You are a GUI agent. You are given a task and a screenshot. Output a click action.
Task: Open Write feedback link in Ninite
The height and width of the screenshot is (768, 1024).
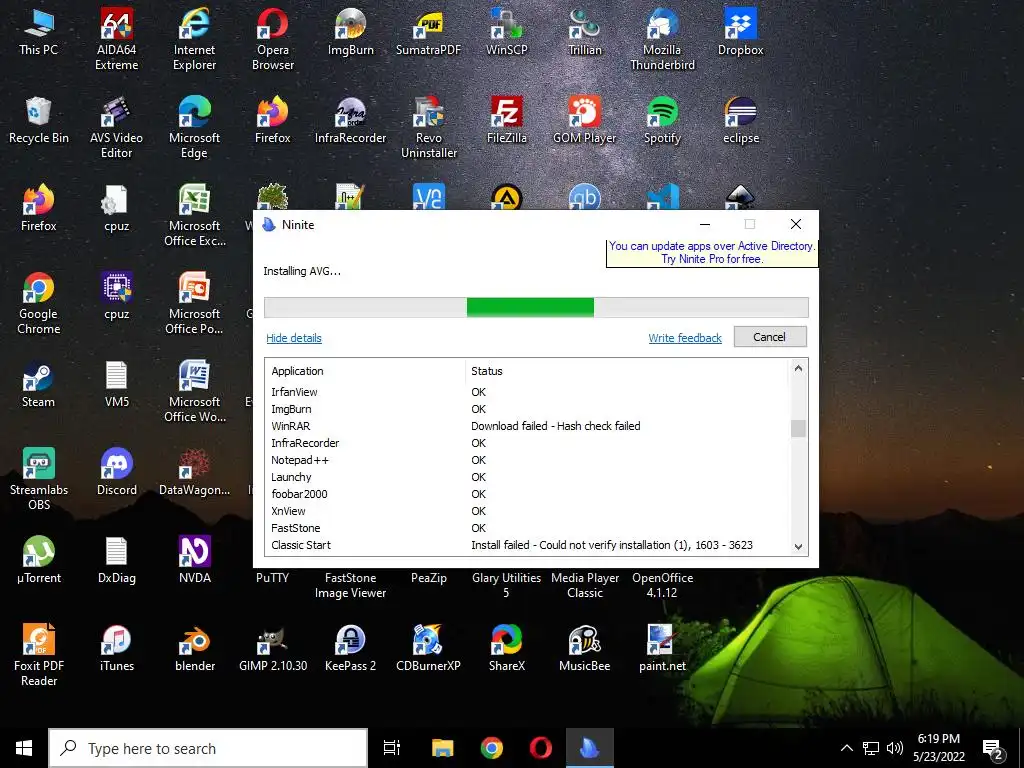tap(684, 338)
